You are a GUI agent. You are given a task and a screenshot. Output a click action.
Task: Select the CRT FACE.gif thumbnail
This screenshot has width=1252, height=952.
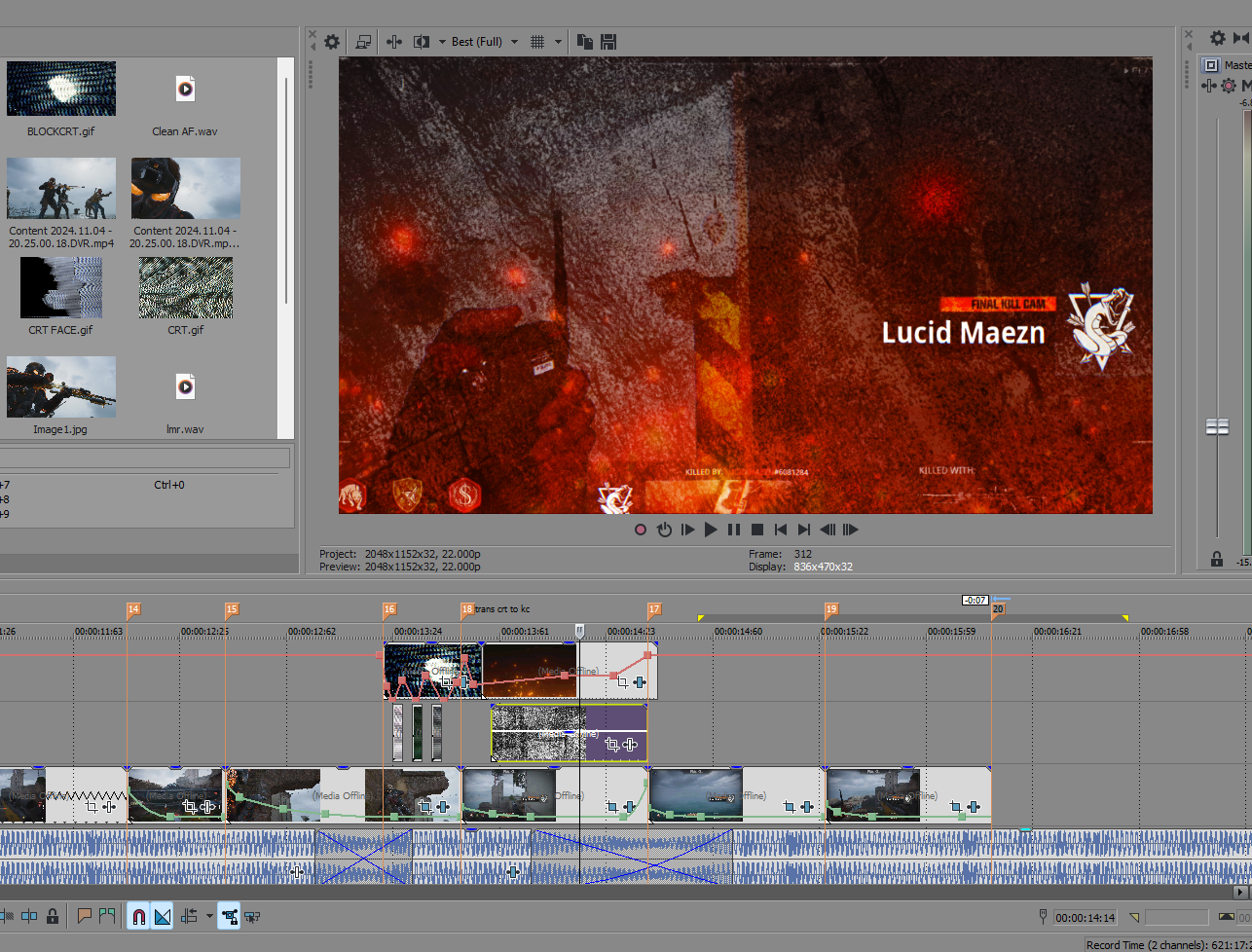coord(61,288)
